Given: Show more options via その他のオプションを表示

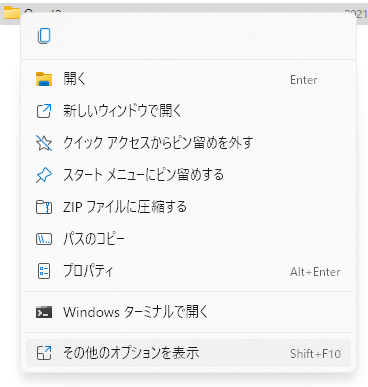Looking at the screenshot, I should click(188, 353).
